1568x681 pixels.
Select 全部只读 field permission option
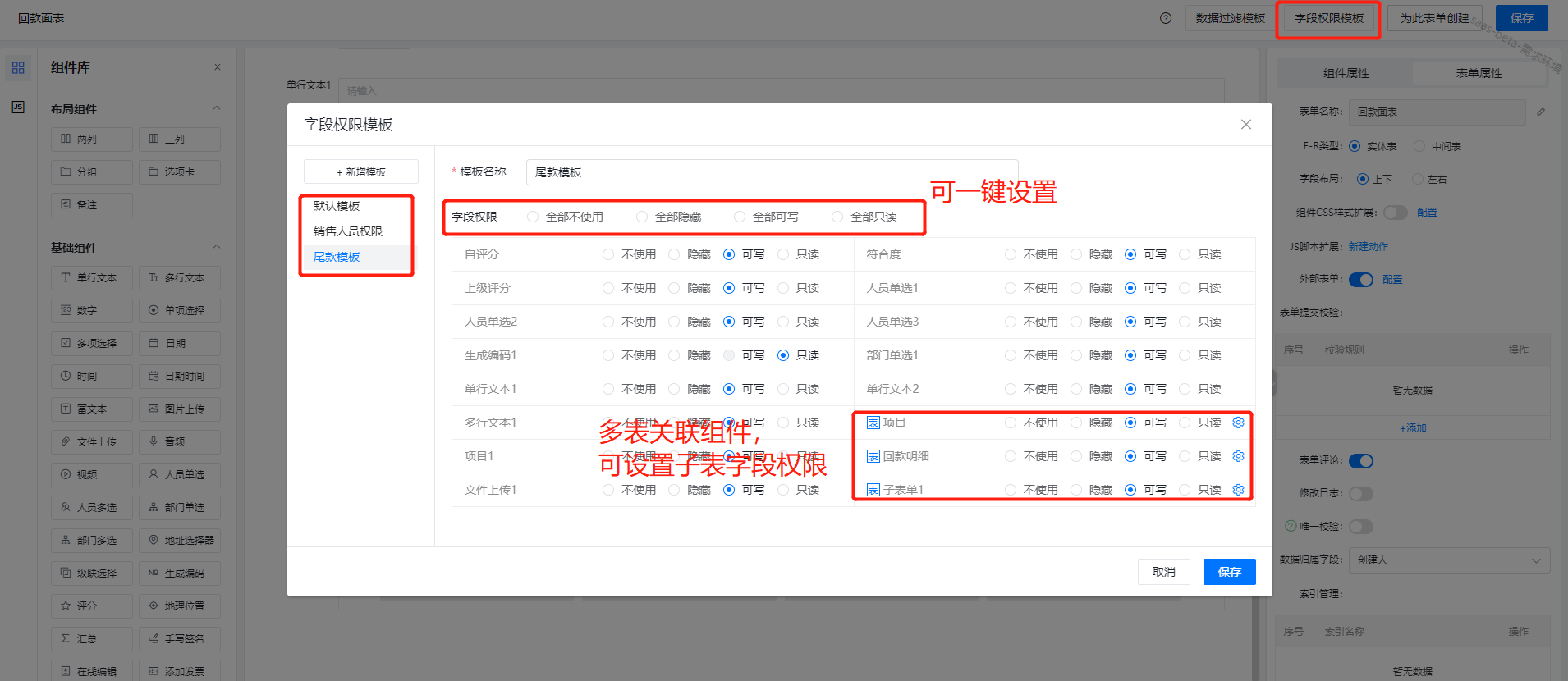837,217
